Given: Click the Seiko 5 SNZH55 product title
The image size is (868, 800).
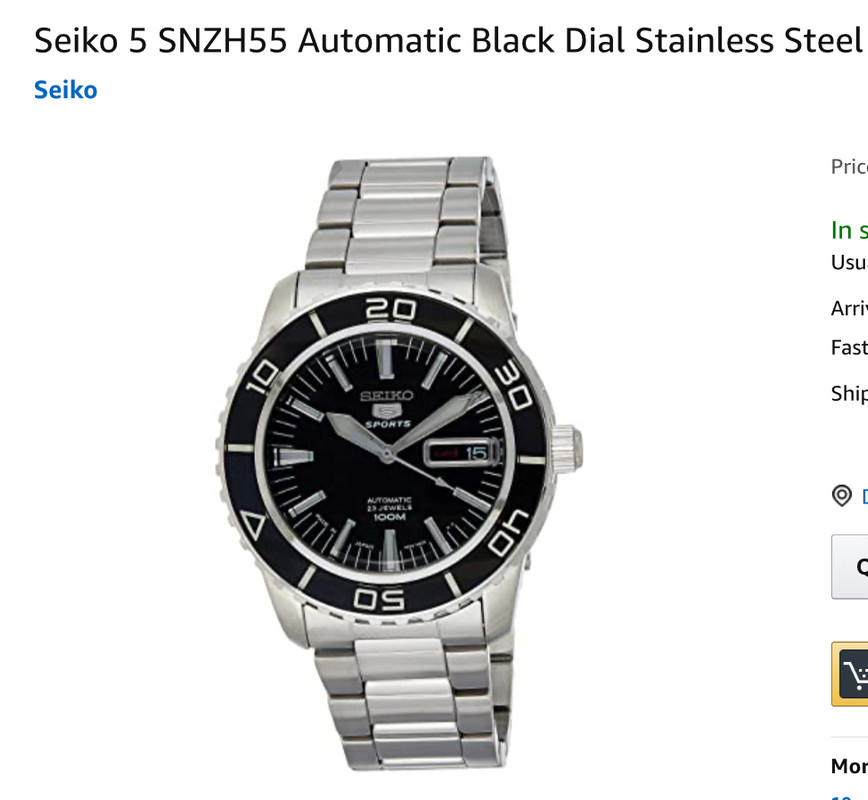Looking at the screenshot, I should pyautogui.click(x=448, y=41).
